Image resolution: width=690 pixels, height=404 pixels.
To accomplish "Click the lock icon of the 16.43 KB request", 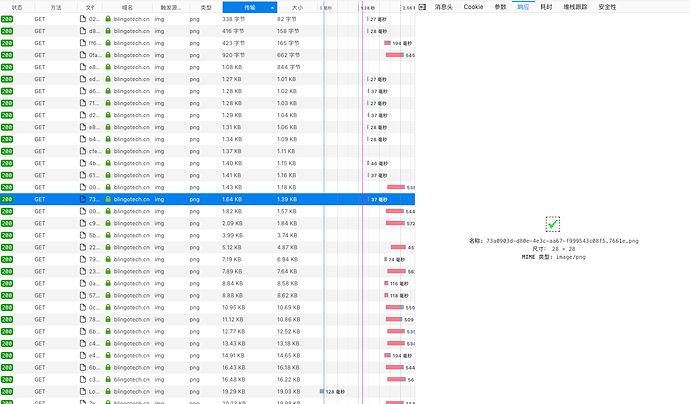I will 108,367.
